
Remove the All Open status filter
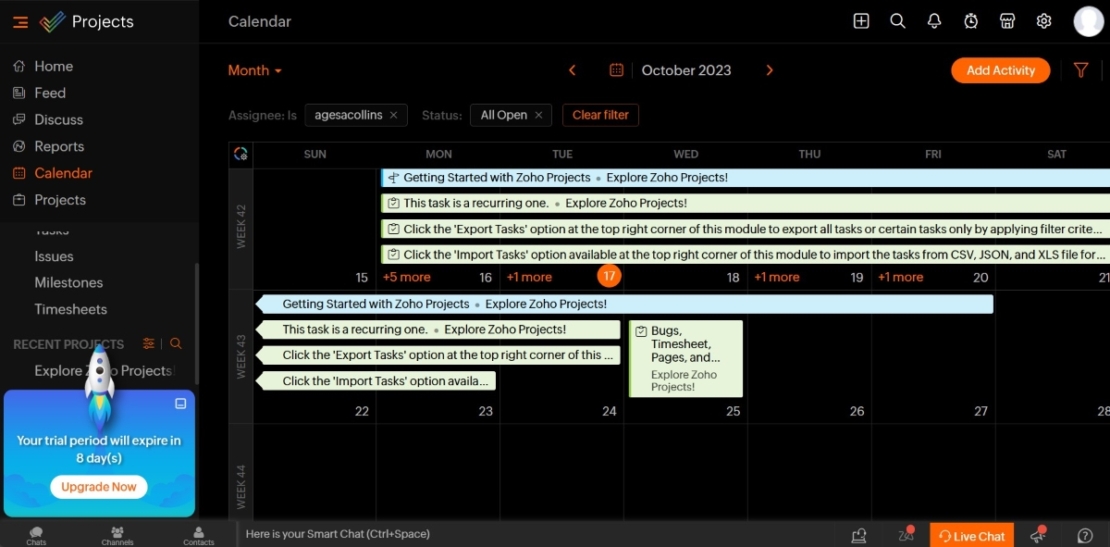[x=538, y=115]
